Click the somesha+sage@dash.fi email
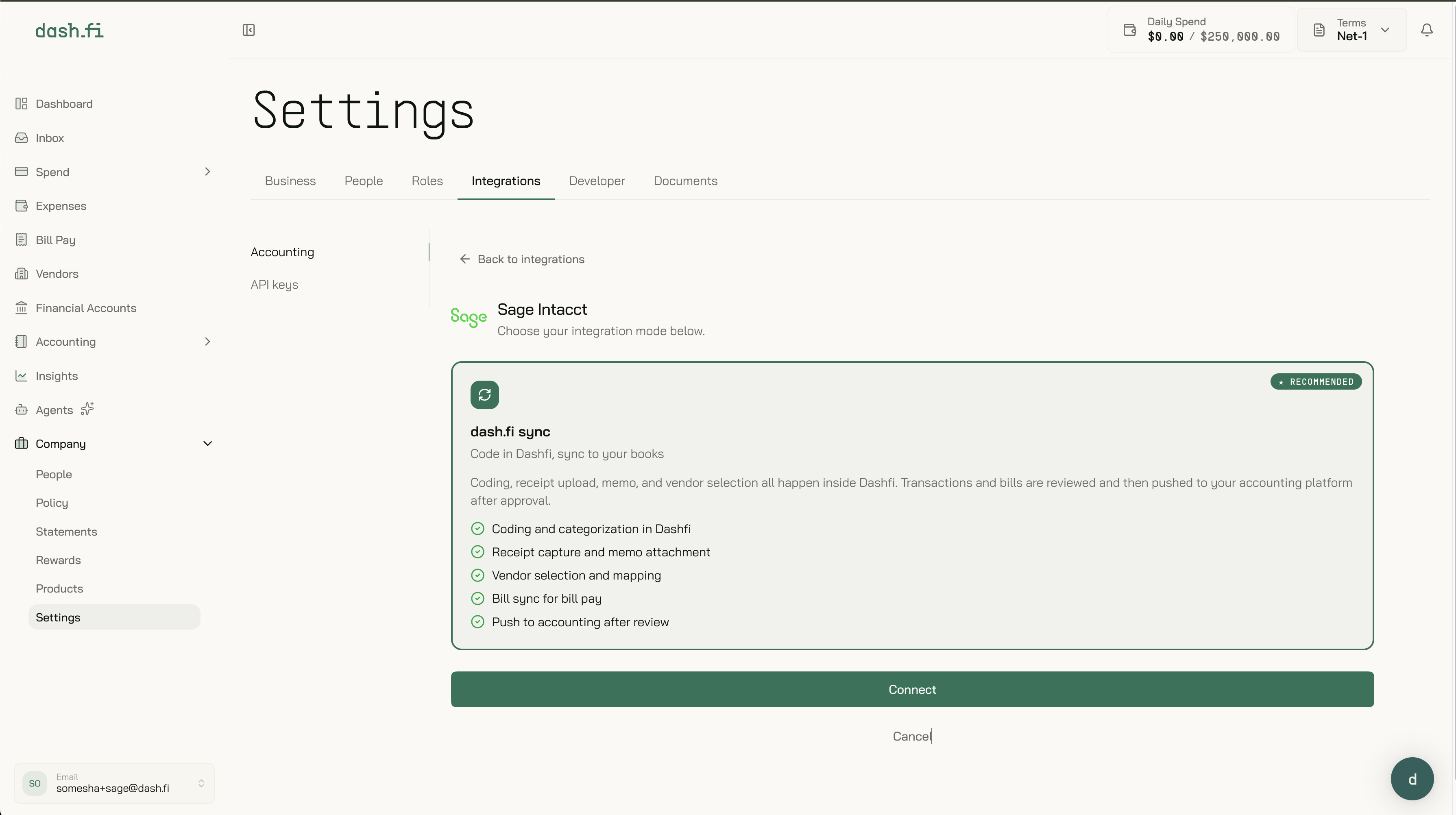1456x815 pixels. tap(113, 789)
